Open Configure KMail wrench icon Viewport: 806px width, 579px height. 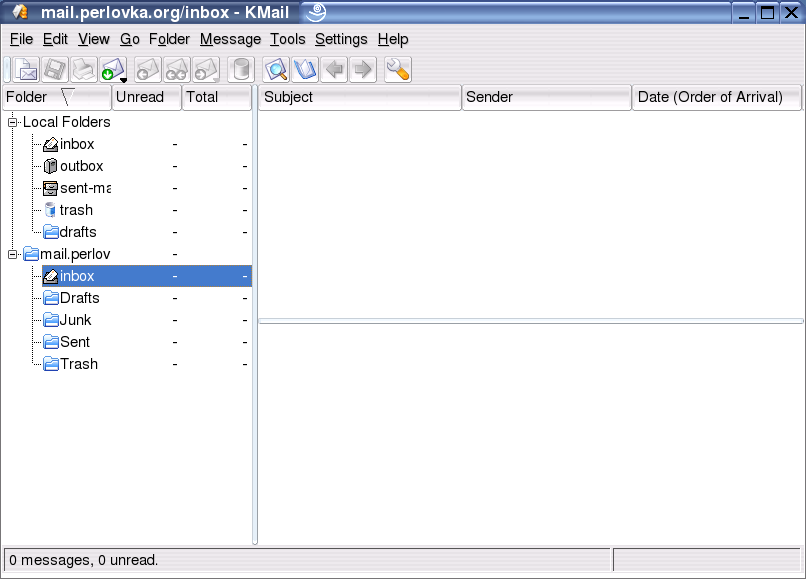pyautogui.click(x=397, y=69)
